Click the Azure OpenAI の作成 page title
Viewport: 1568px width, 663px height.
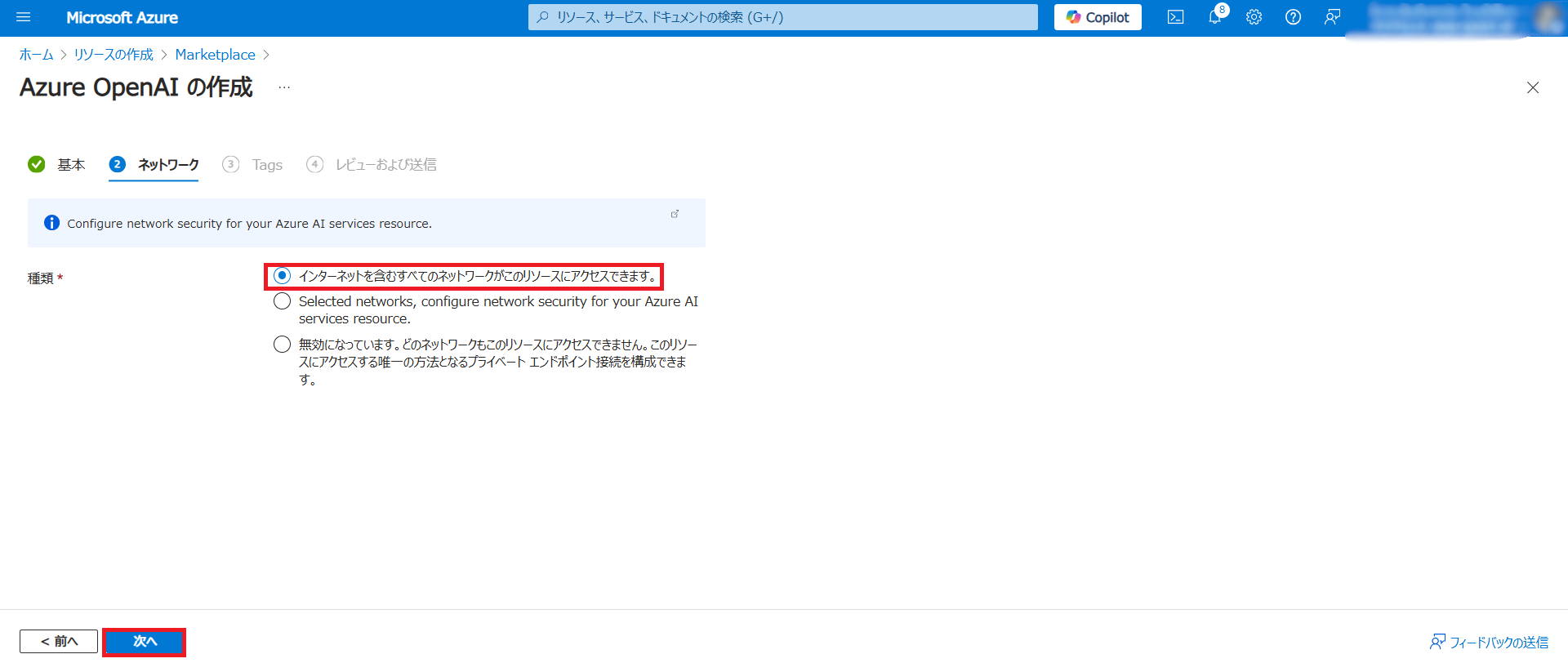tap(136, 87)
